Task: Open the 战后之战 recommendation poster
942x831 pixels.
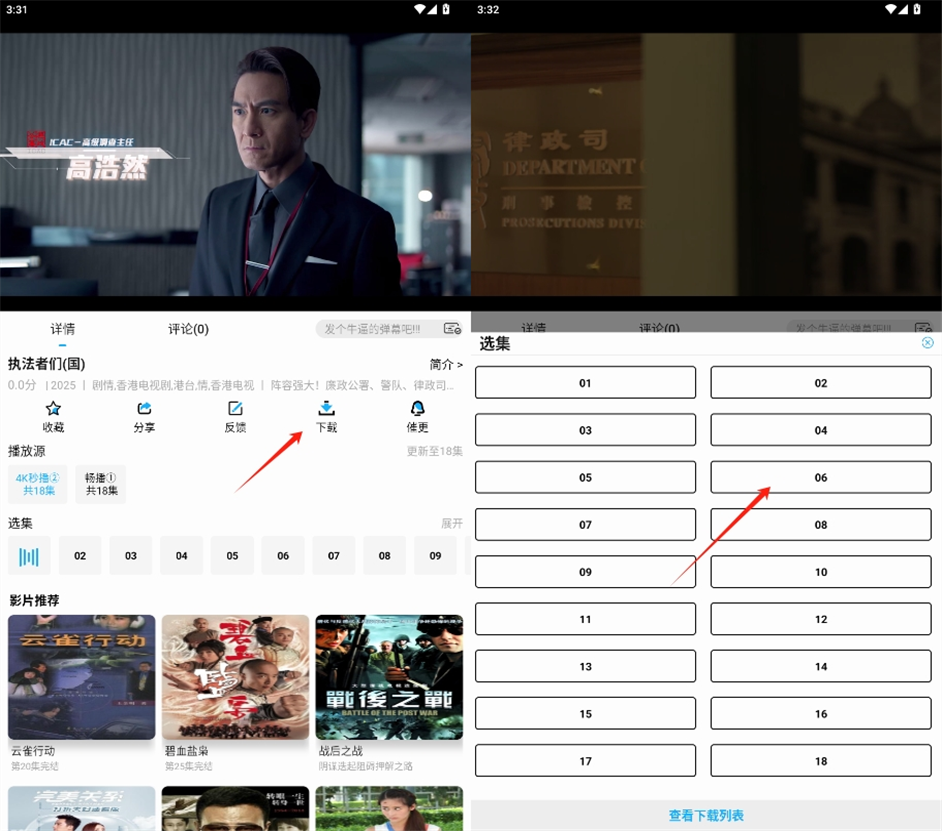Action: [389, 677]
